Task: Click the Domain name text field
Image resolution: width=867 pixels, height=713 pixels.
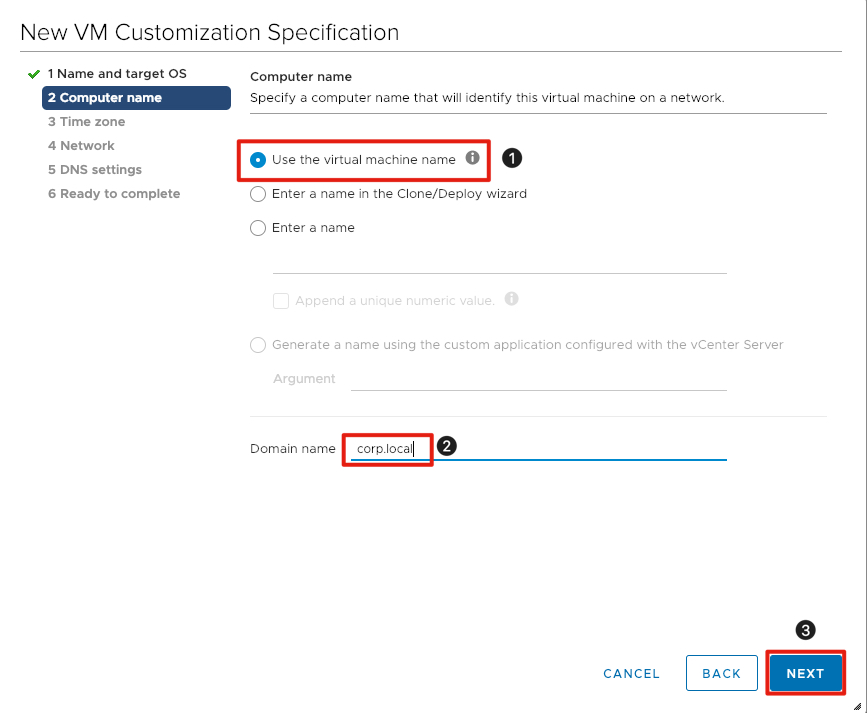Action: (580, 449)
